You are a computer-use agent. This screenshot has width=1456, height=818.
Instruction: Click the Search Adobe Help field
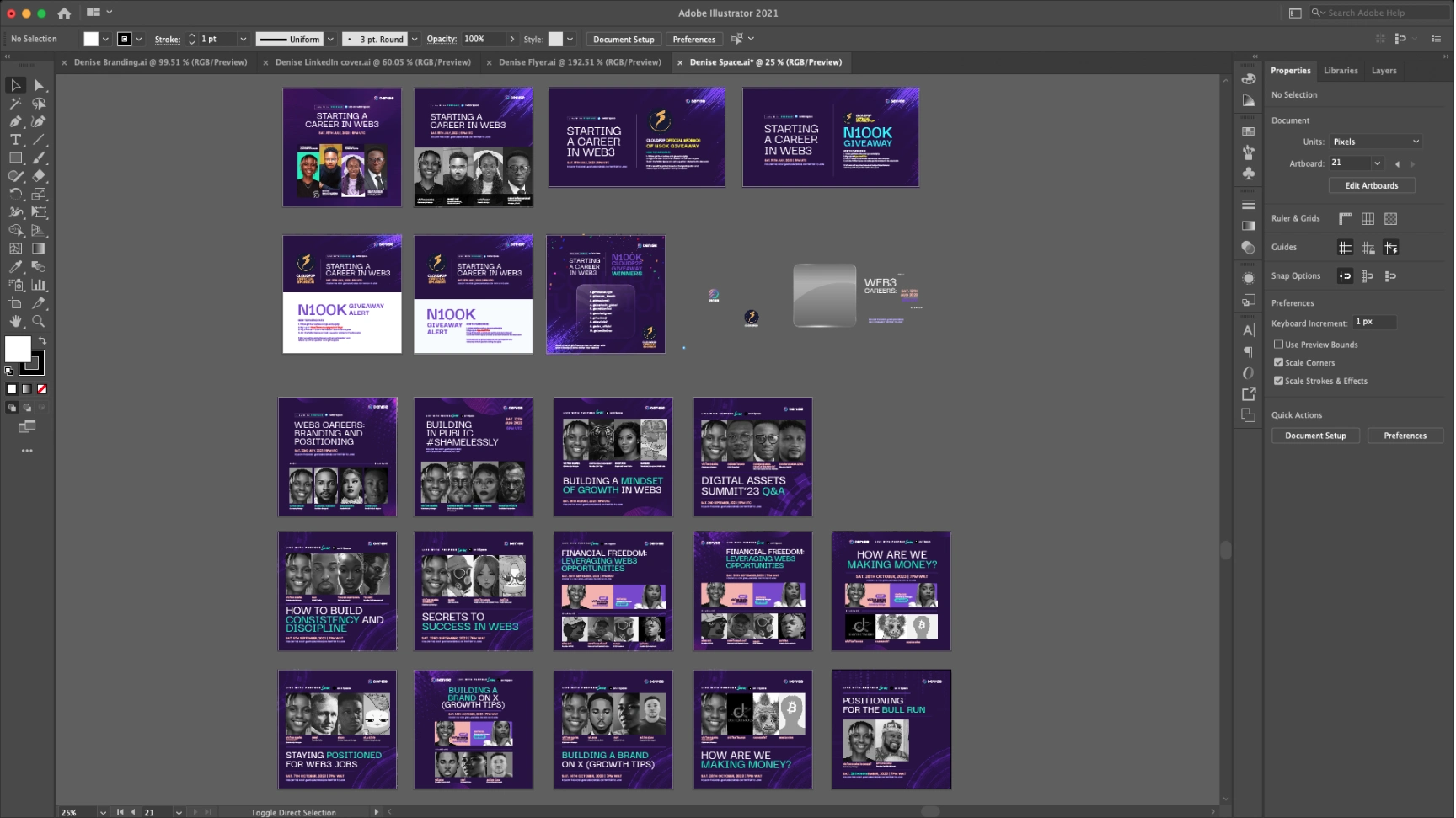pos(1382,13)
